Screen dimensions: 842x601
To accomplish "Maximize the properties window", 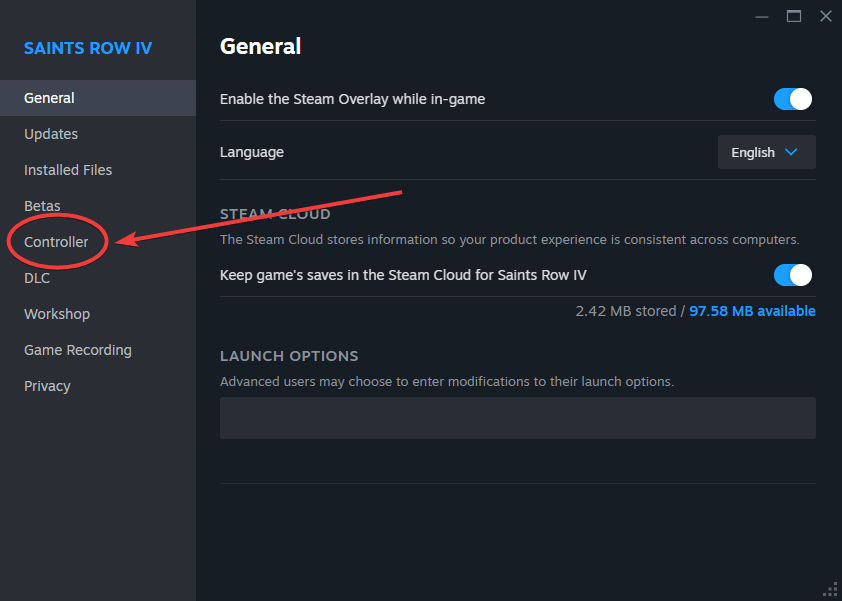I will [794, 17].
